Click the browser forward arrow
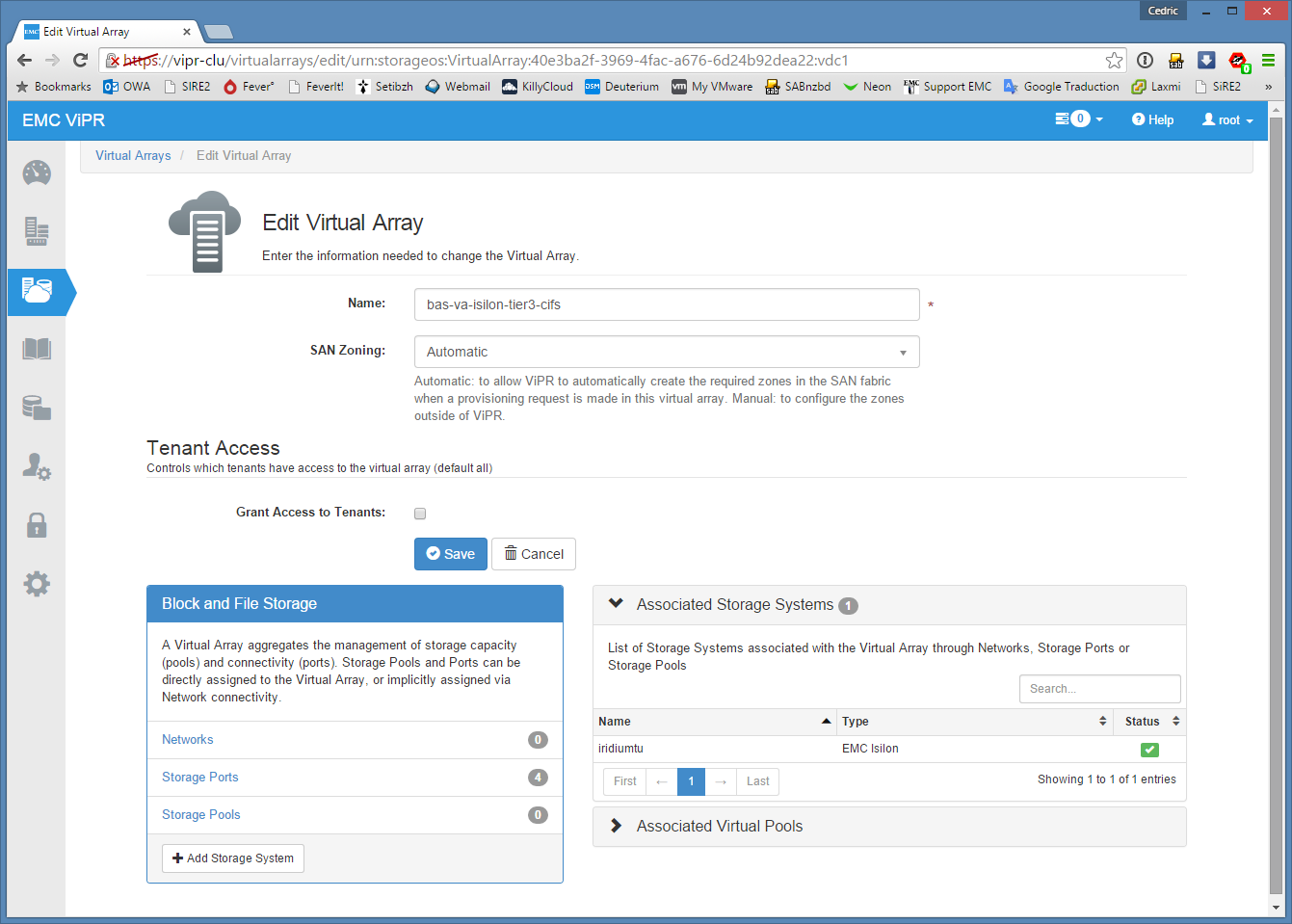 click(x=52, y=60)
